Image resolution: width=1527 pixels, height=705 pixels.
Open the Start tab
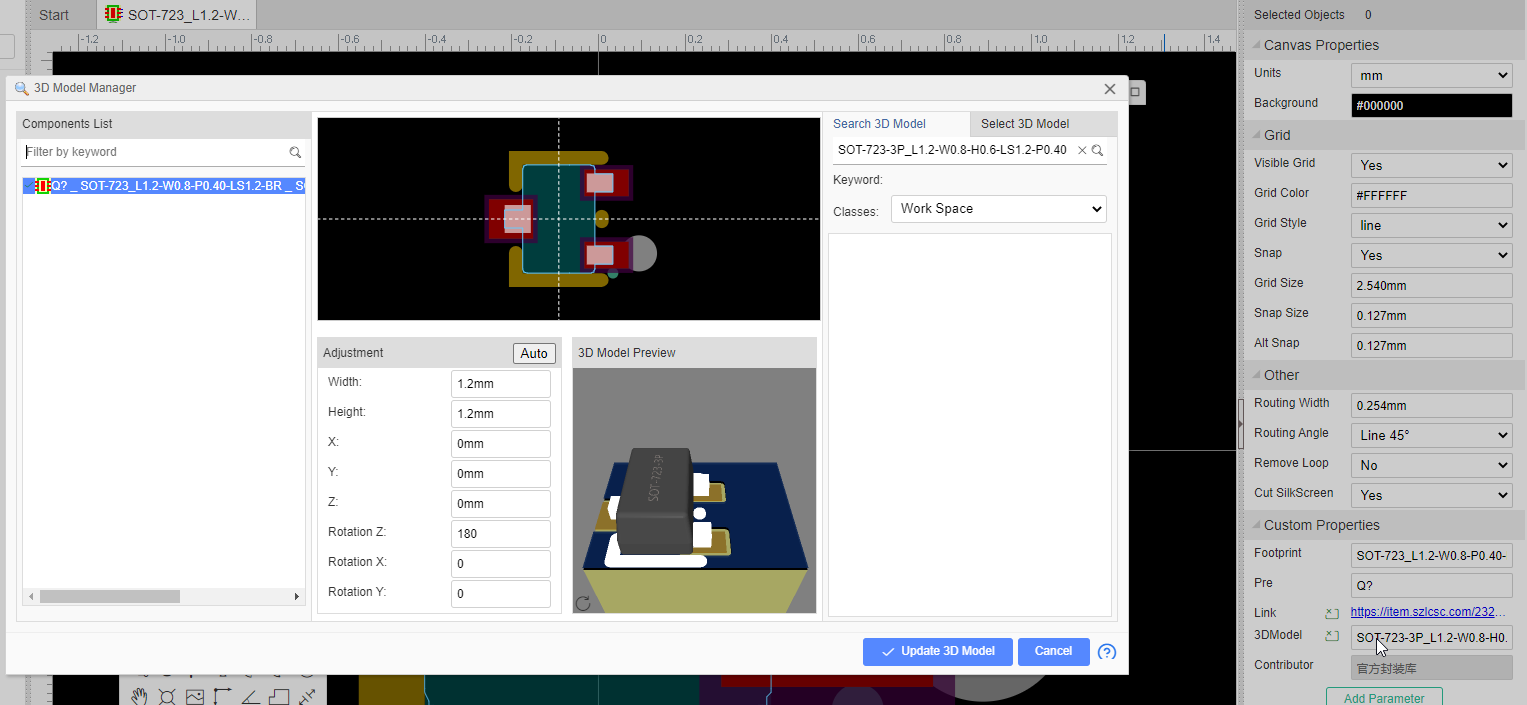[x=54, y=15]
